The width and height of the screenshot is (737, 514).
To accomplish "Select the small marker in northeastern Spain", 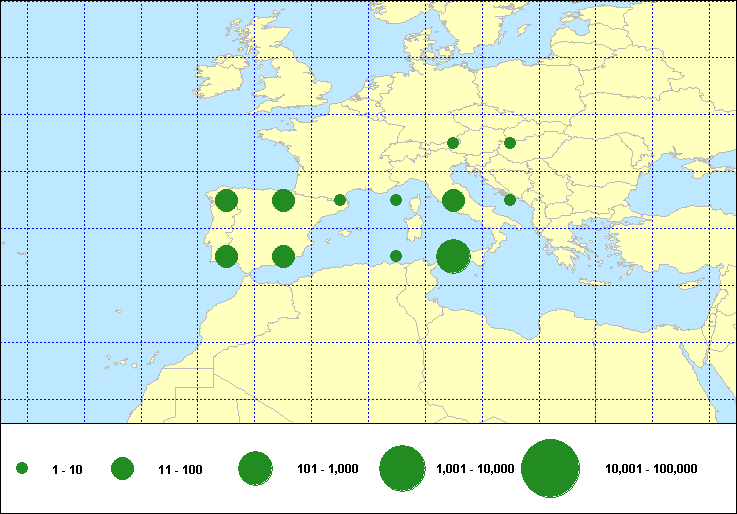I will (x=340, y=200).
